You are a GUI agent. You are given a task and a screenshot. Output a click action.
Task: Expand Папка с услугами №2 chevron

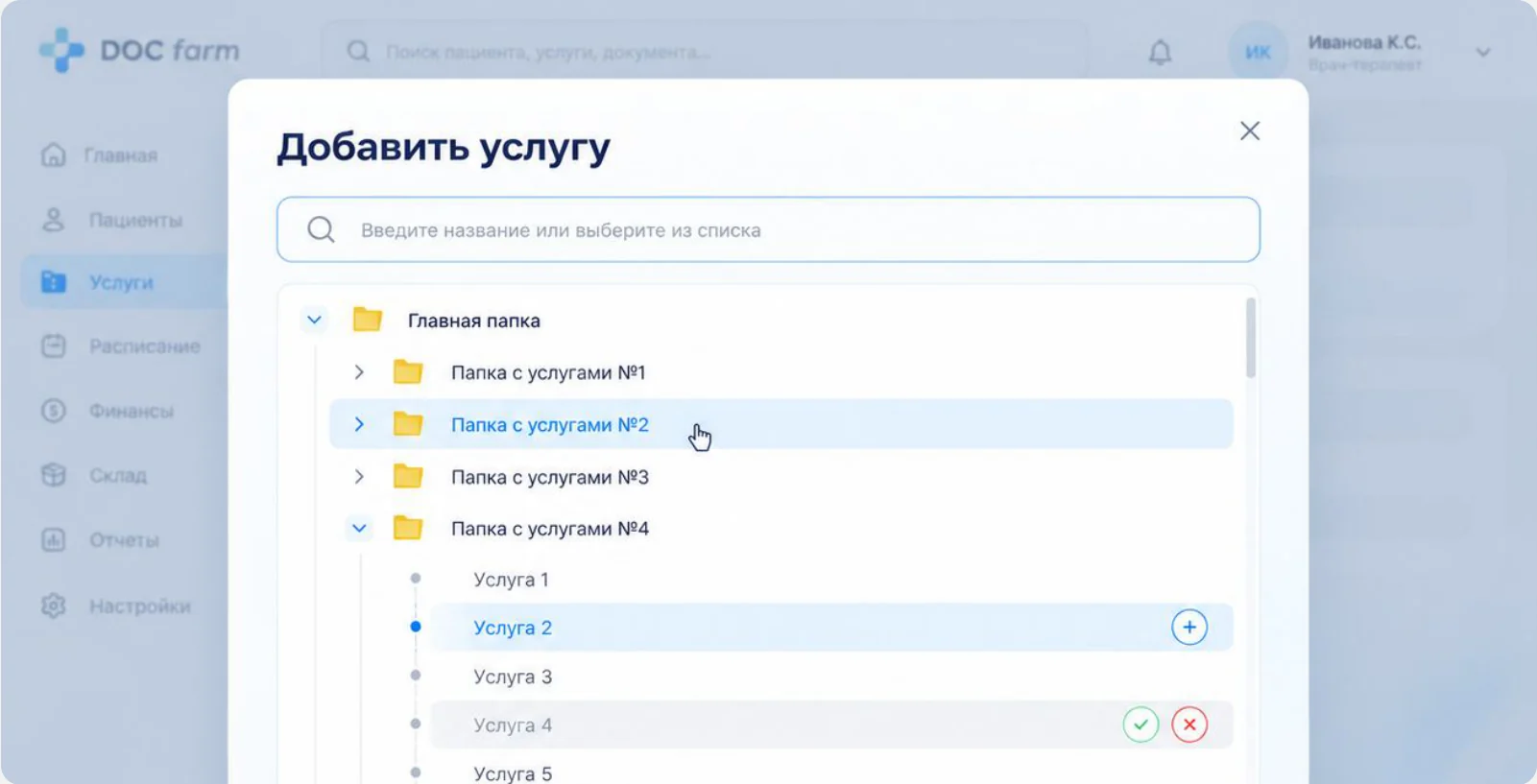(358, 424)
